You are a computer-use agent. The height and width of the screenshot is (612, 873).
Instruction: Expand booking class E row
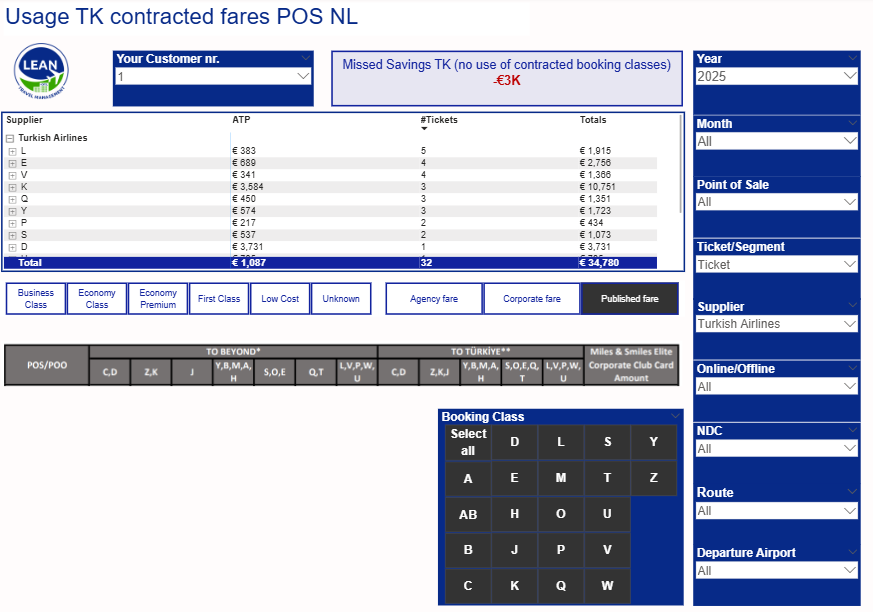click(x=12, y=163)
